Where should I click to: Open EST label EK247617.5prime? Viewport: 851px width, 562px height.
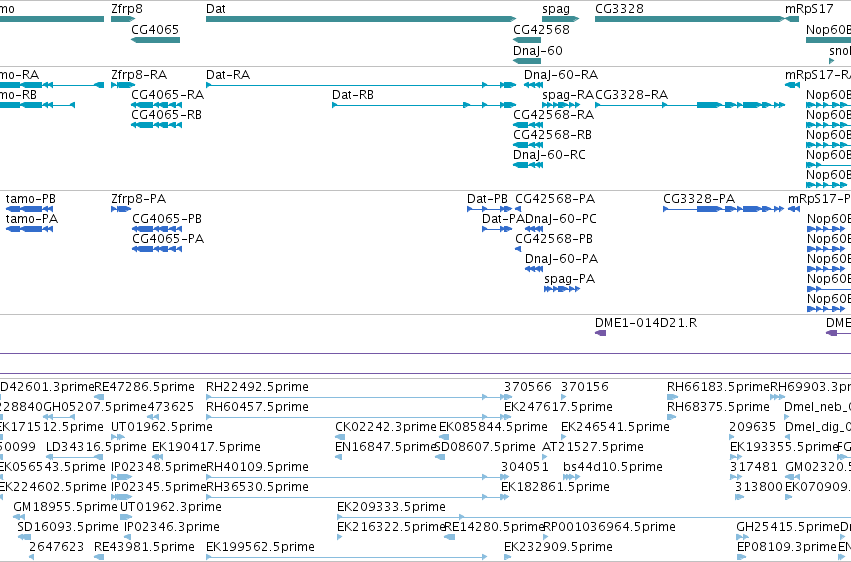coord(558,407)
